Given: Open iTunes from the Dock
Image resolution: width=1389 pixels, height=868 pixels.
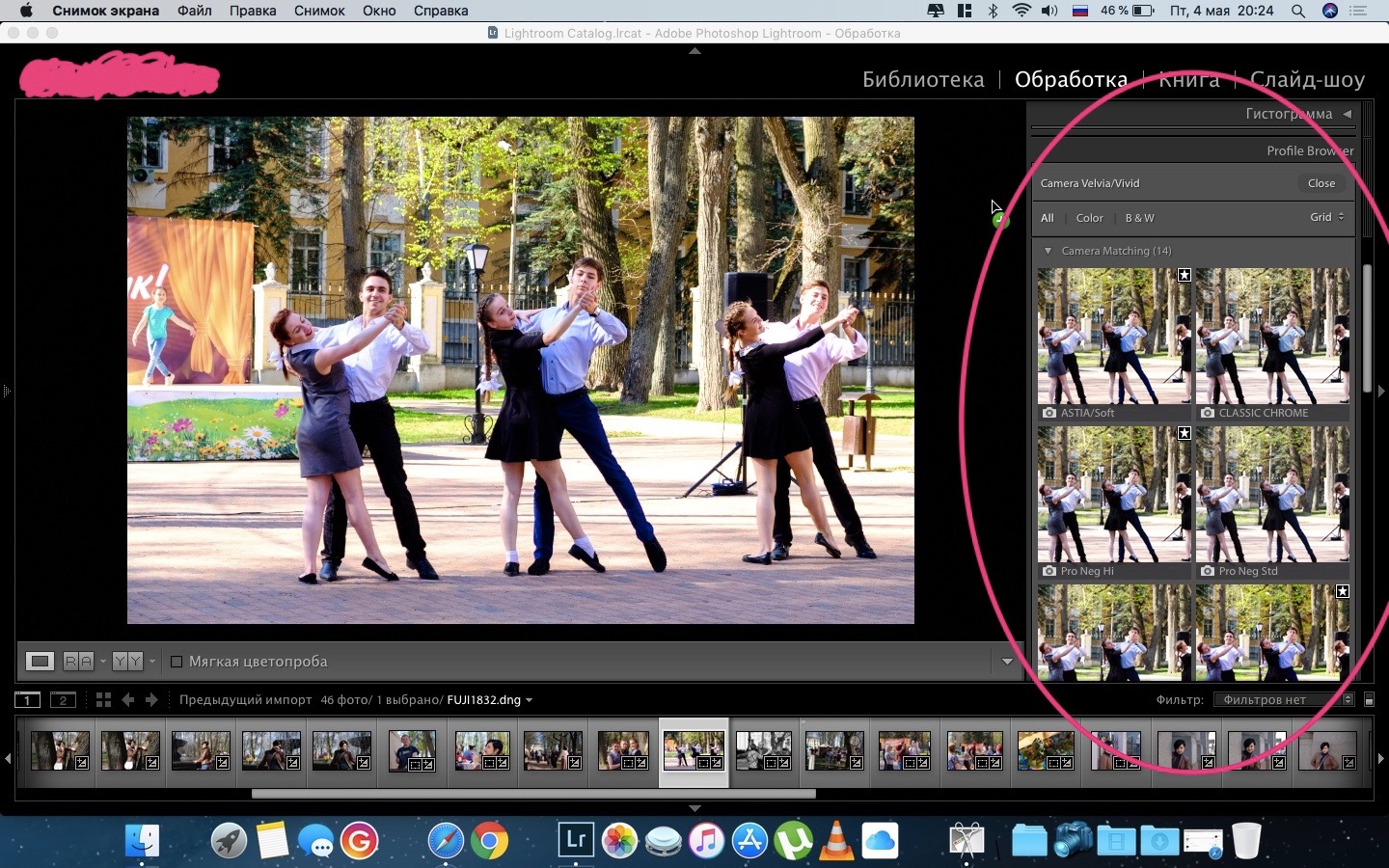Looking at the screenshot, I should click(706, 841).
